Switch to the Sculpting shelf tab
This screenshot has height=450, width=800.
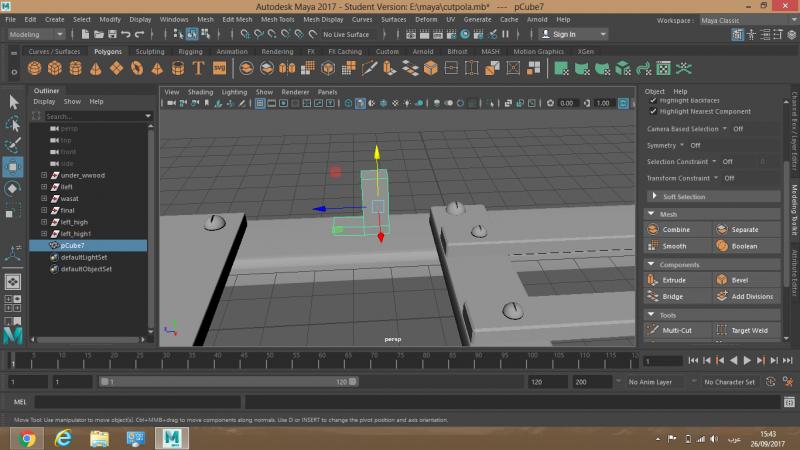click(x=150, y=52)
